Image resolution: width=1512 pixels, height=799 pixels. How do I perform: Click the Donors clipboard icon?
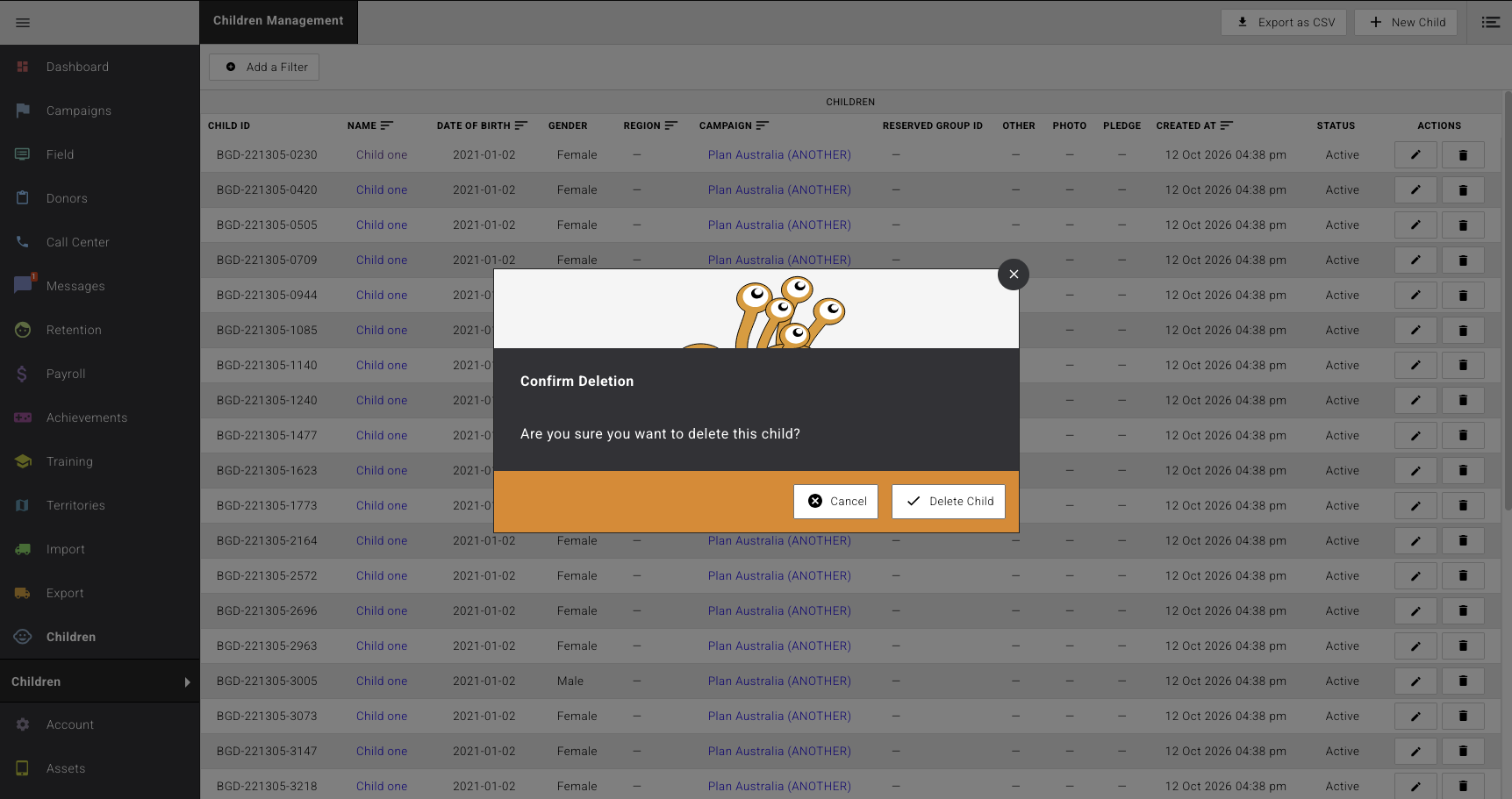(23, 198)
